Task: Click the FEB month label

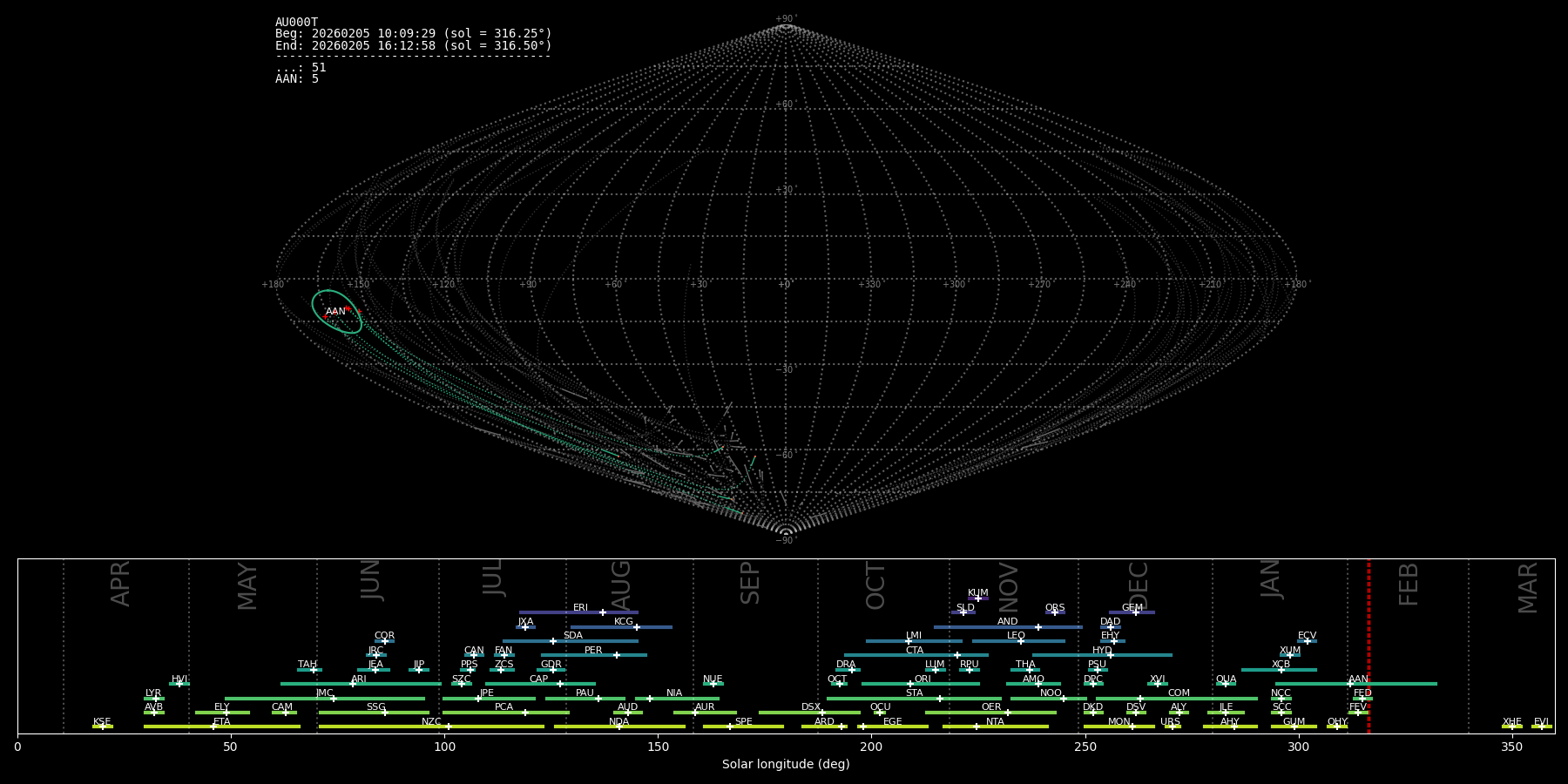Action: [1409, 584]
